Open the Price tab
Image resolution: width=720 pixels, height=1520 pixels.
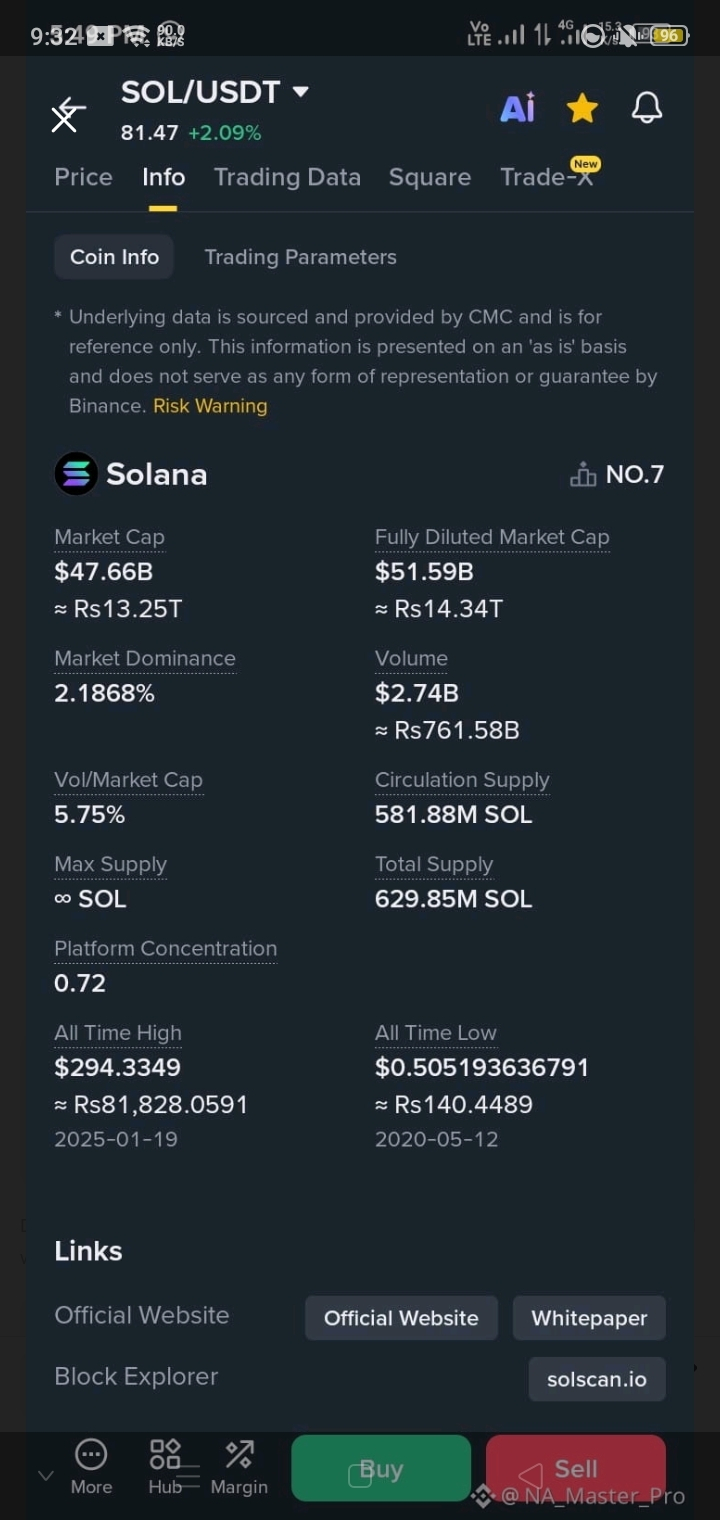[83, 177]
